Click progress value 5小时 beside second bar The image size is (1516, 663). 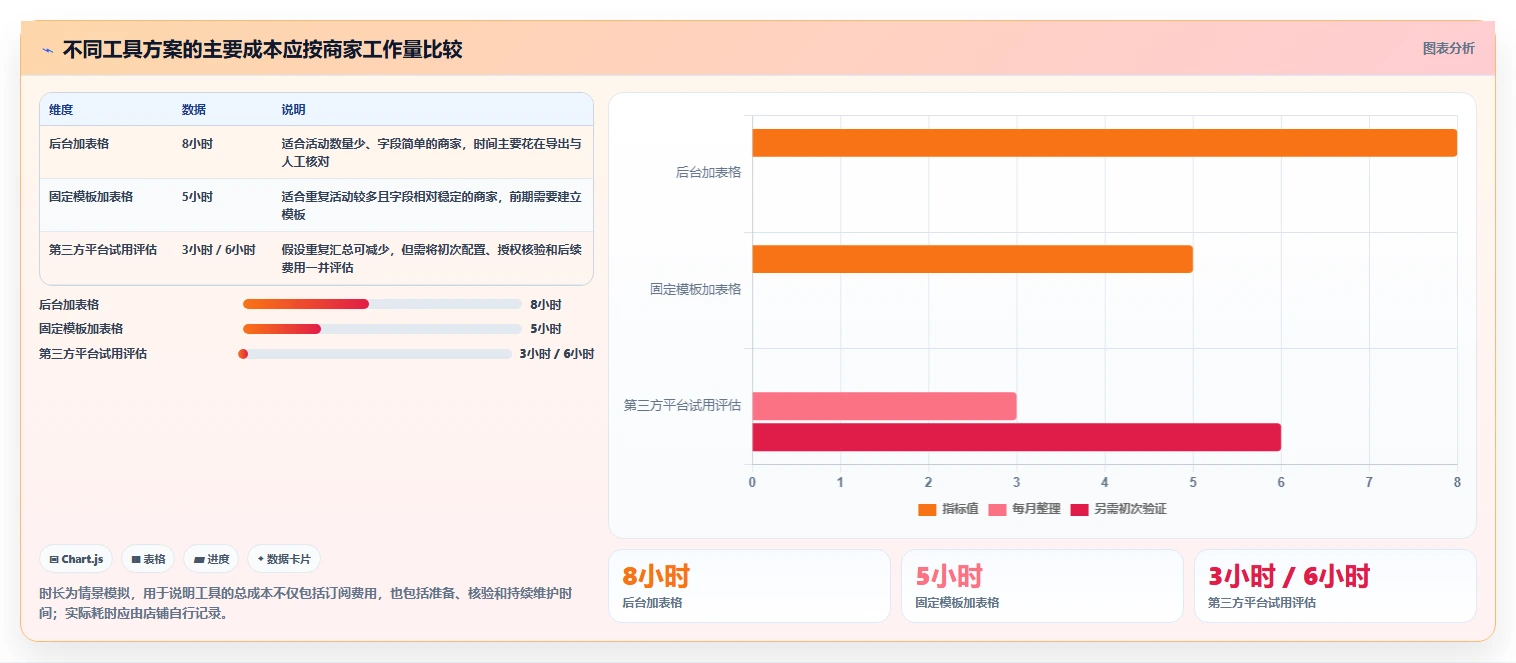(546, 329)
